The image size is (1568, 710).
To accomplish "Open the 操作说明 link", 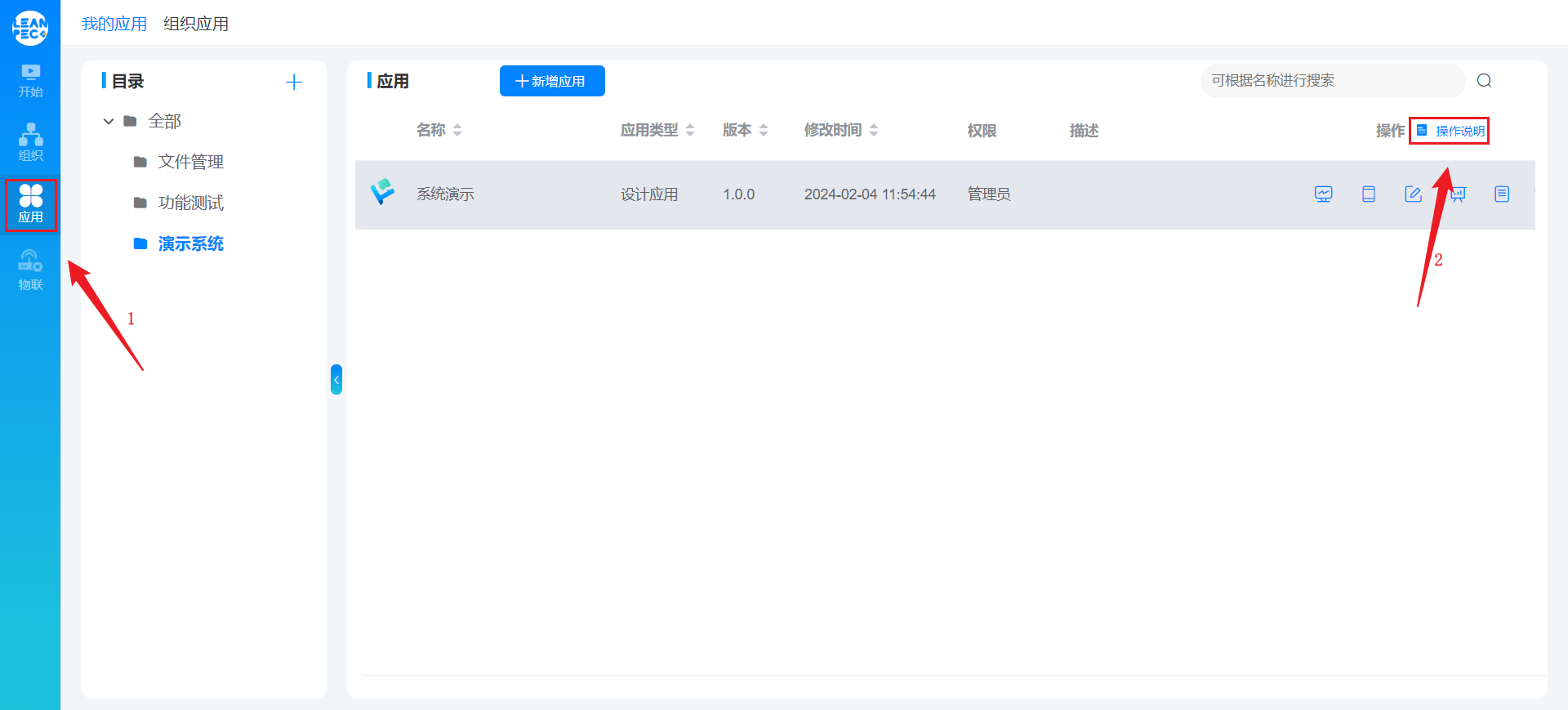I will coord(1459,131).
